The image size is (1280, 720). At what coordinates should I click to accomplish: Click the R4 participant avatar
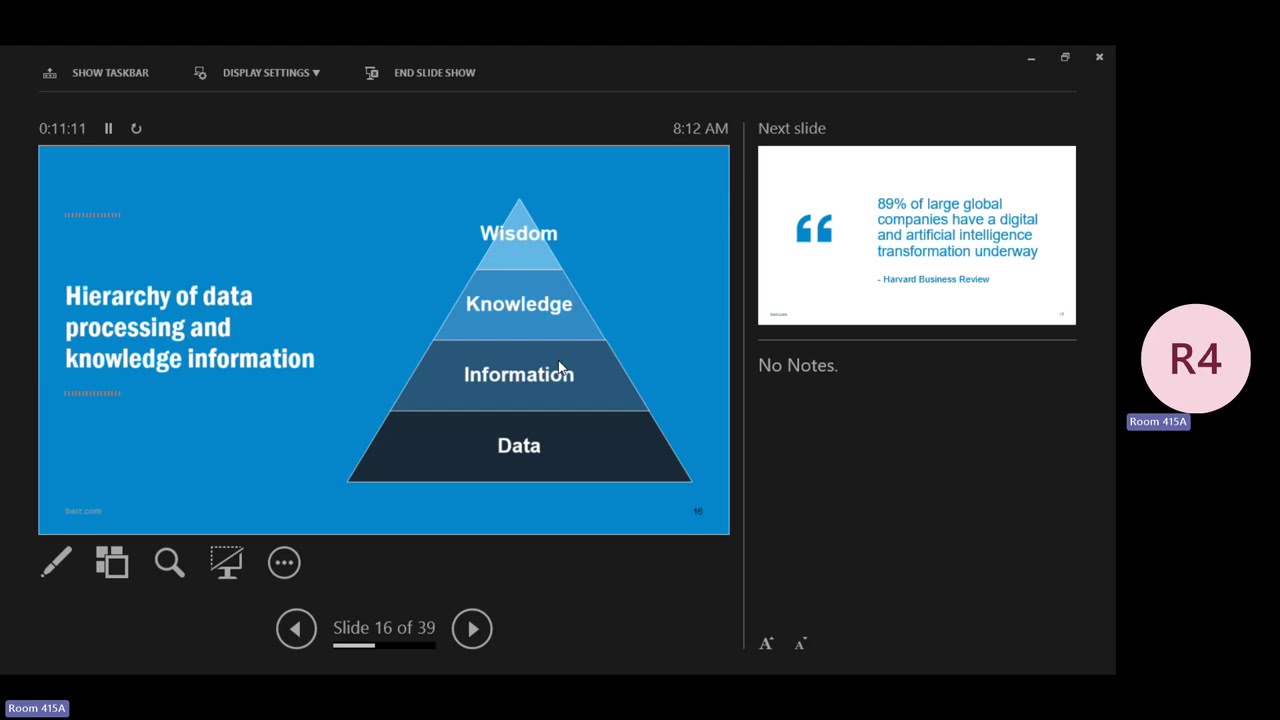pos(1196,359)
